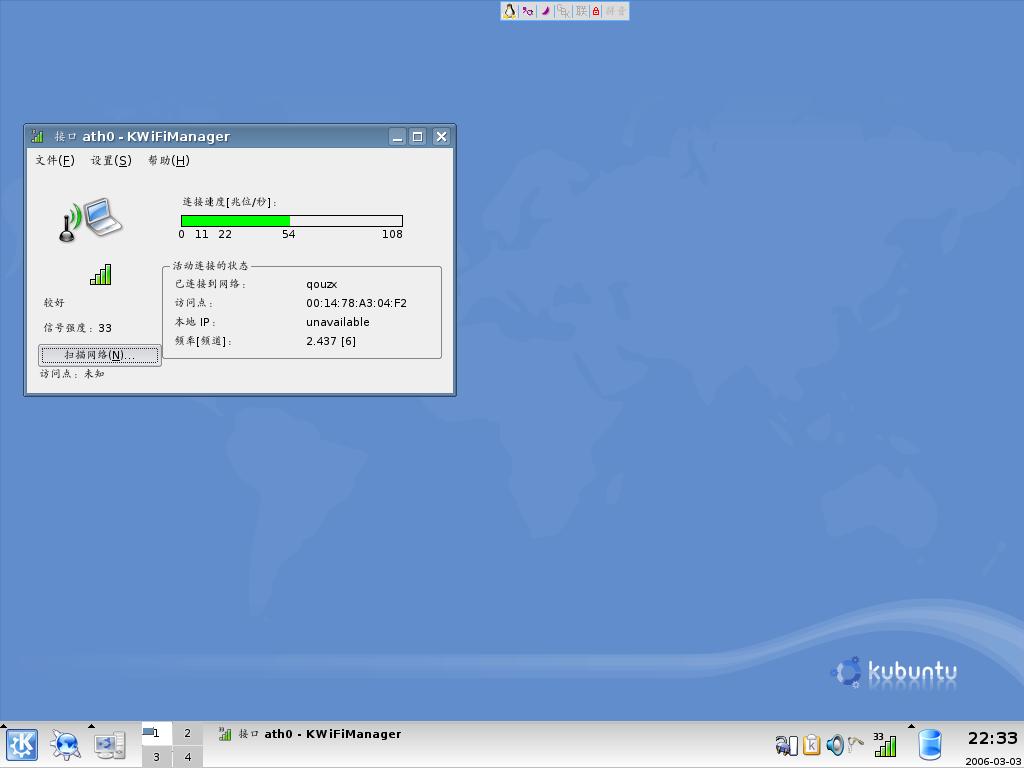
Task: Click the wifi signal 33 tray icon
Action: click(885, 744)
